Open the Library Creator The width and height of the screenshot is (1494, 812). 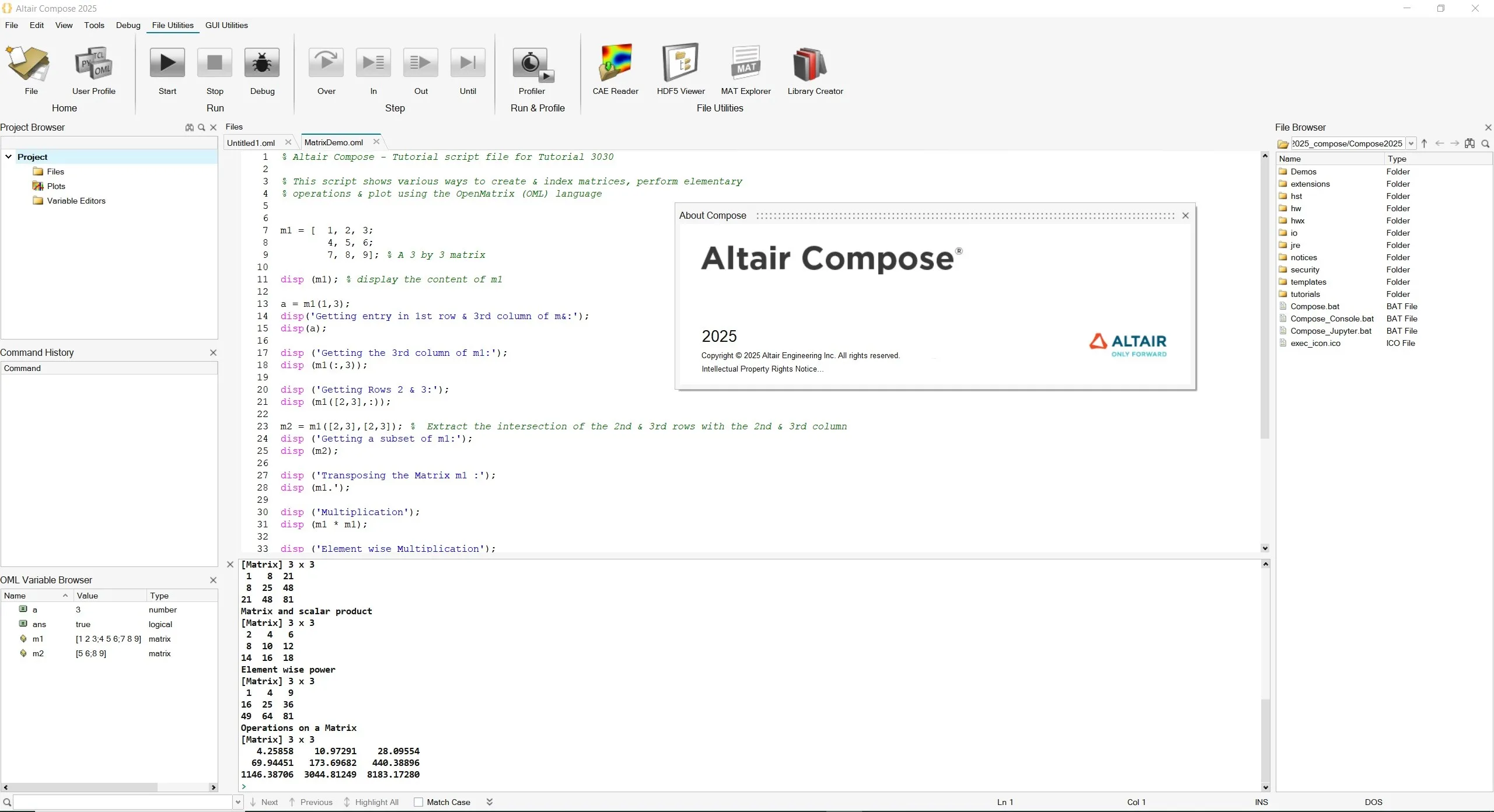[x=810, y=64]
